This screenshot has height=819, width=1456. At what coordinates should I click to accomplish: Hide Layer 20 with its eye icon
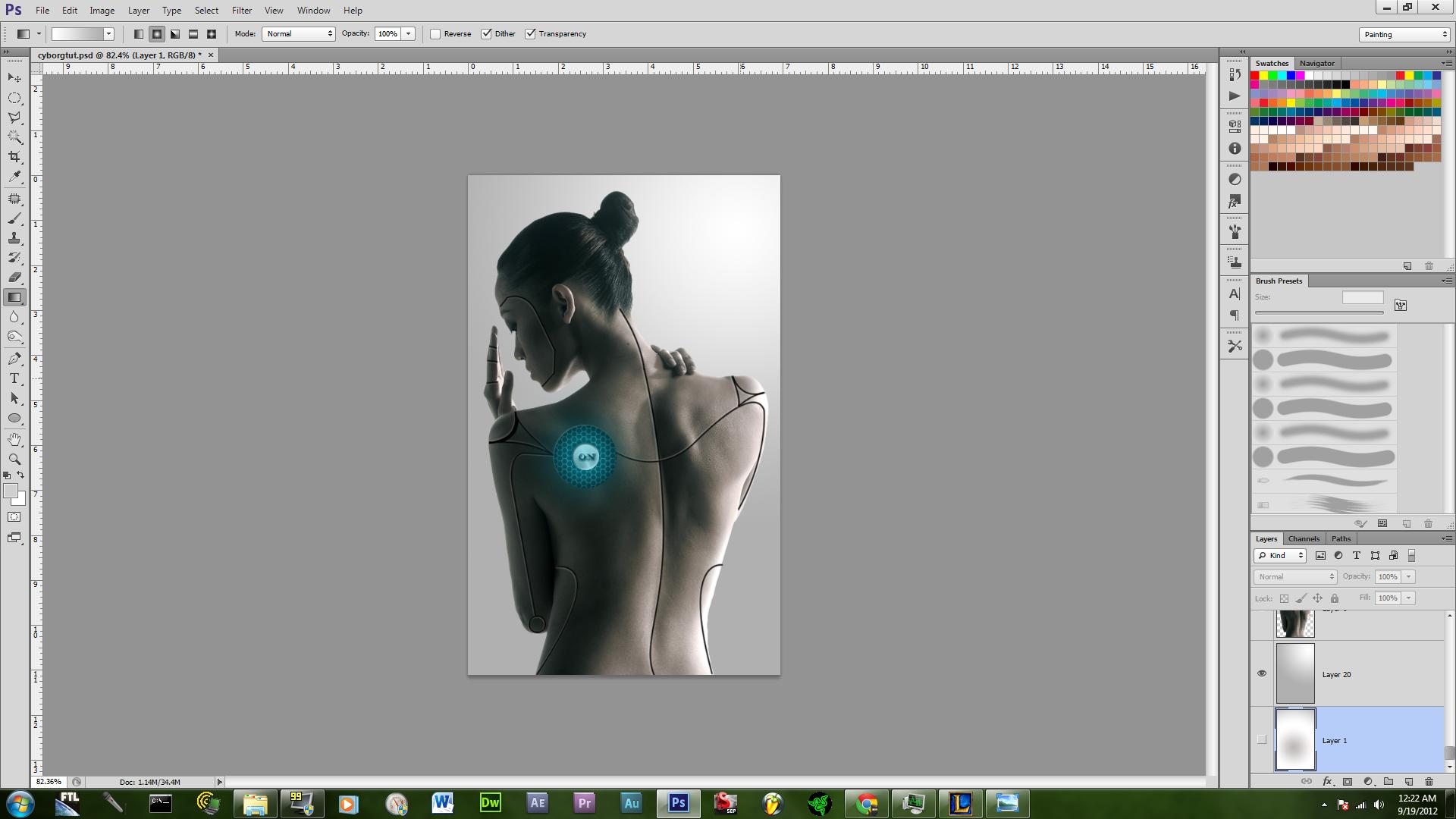point(1262,673)
